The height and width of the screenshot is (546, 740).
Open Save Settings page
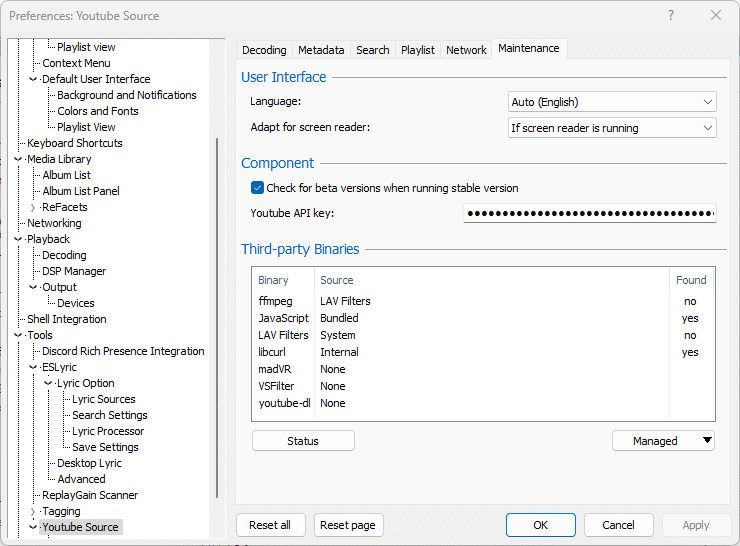[x=105, y=447]
